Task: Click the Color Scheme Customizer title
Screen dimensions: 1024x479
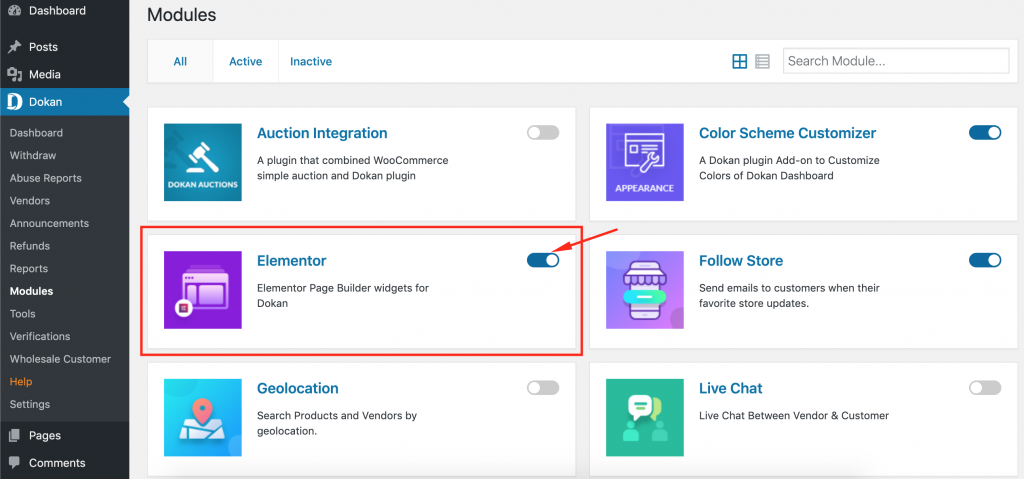Action: [x=788, y=133]
